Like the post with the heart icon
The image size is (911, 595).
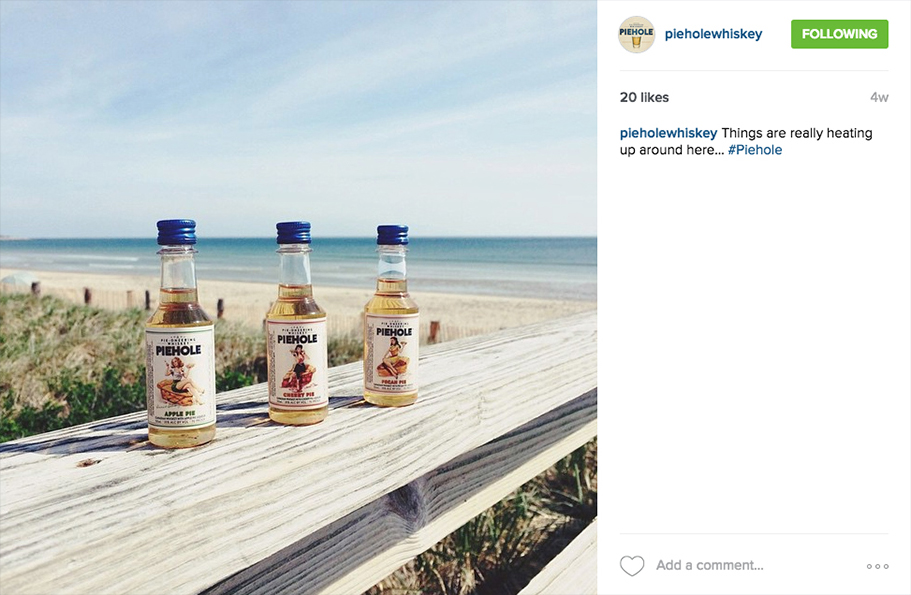point(632,565)
